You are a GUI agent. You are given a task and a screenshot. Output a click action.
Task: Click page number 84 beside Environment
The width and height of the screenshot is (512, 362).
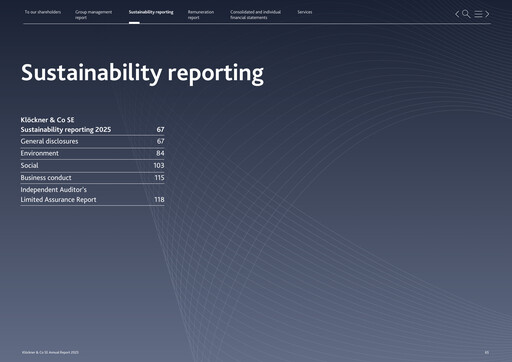(160, 153)
